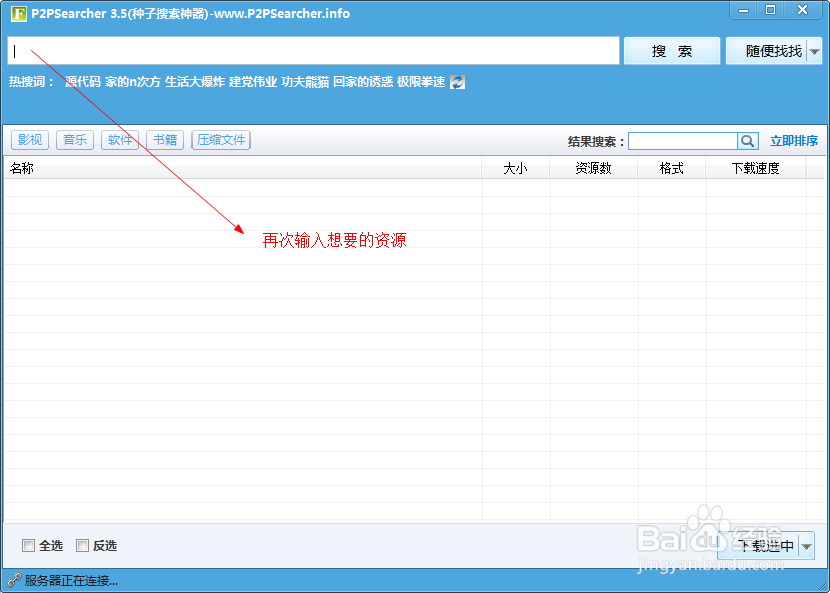
Task: Select hot word 源代码
Action: [83, 82]
